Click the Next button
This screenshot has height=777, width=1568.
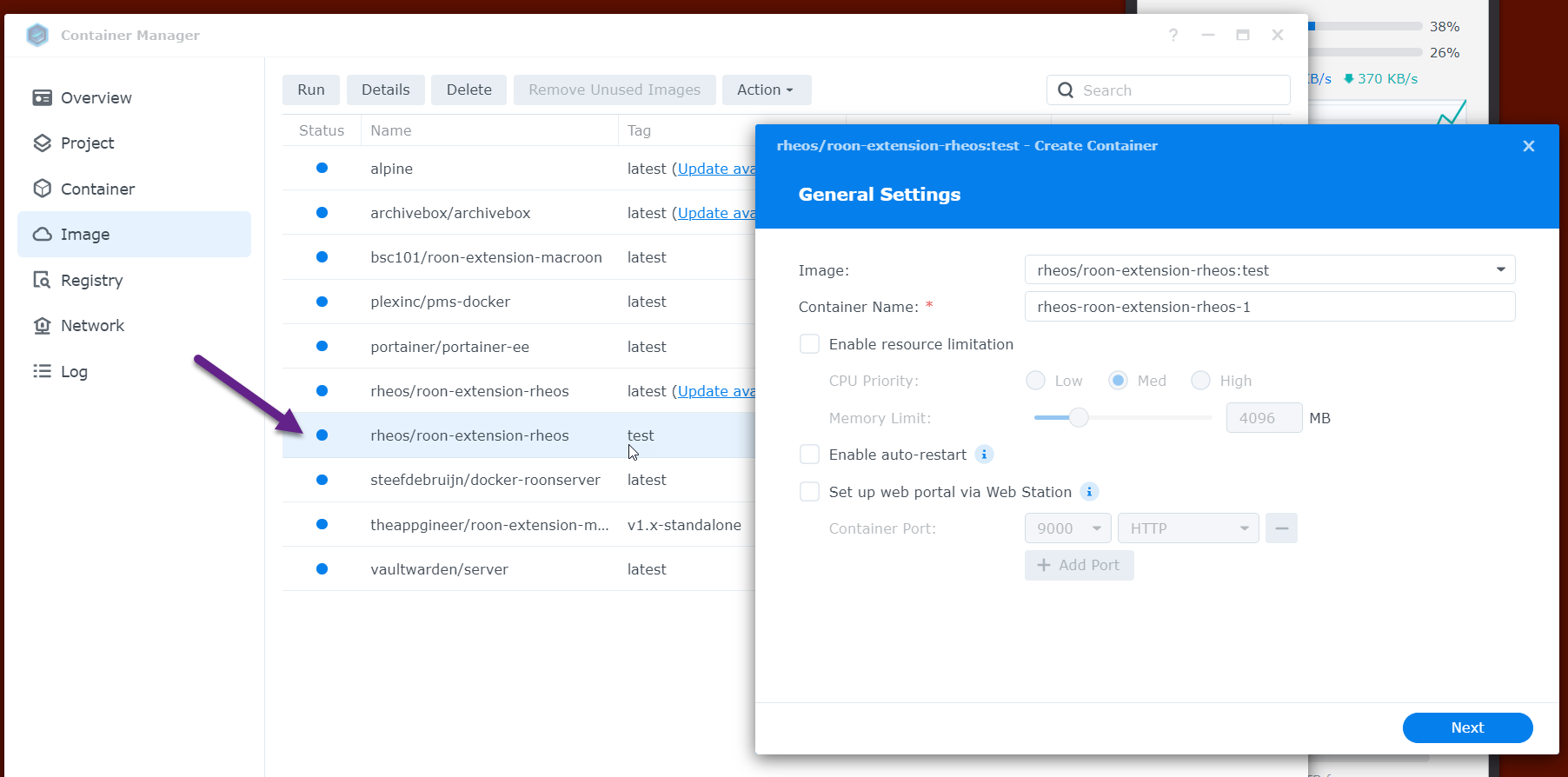(x=1467, y=727)
